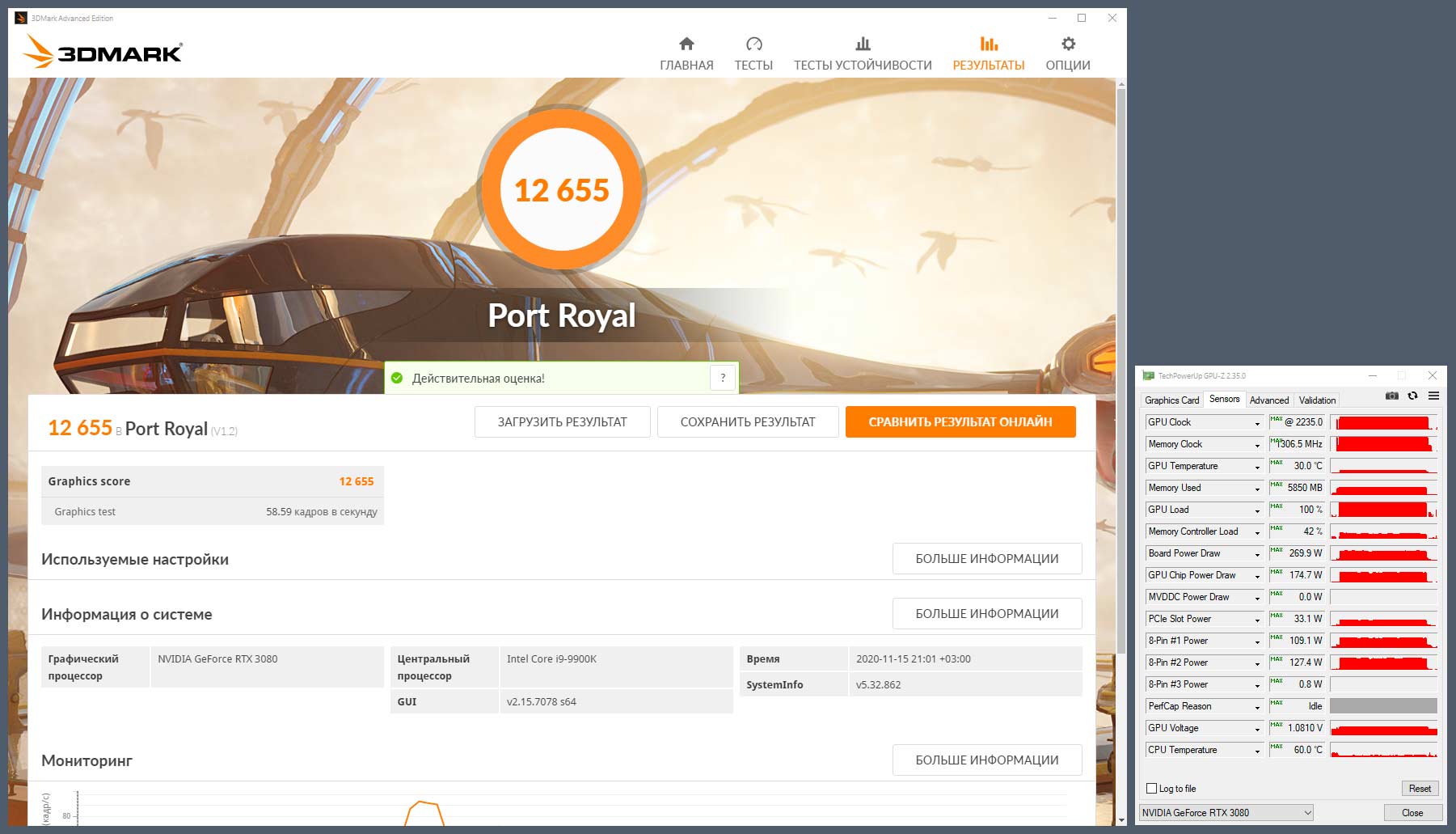Click the 3DMark logo

point(103,52)
